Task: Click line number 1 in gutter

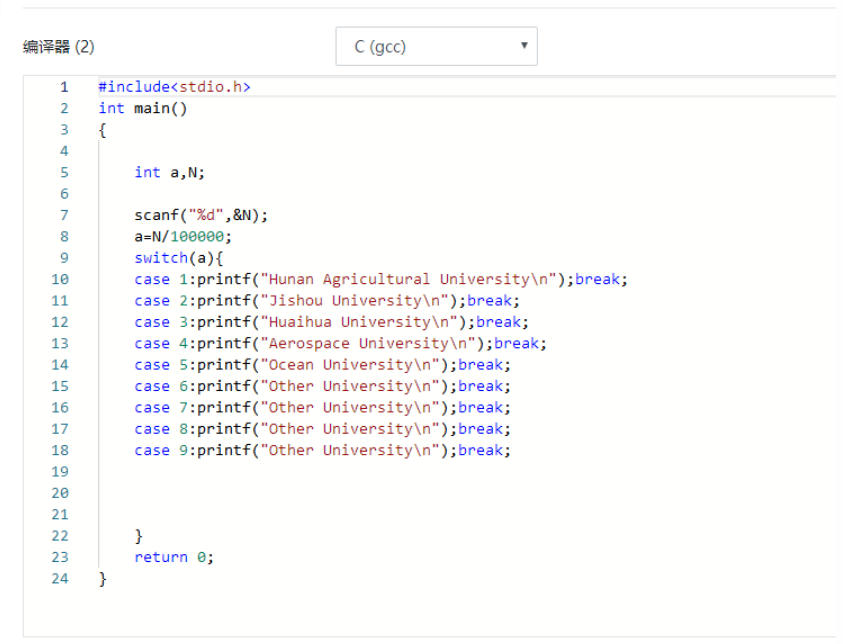Action: tap(64, 87)
